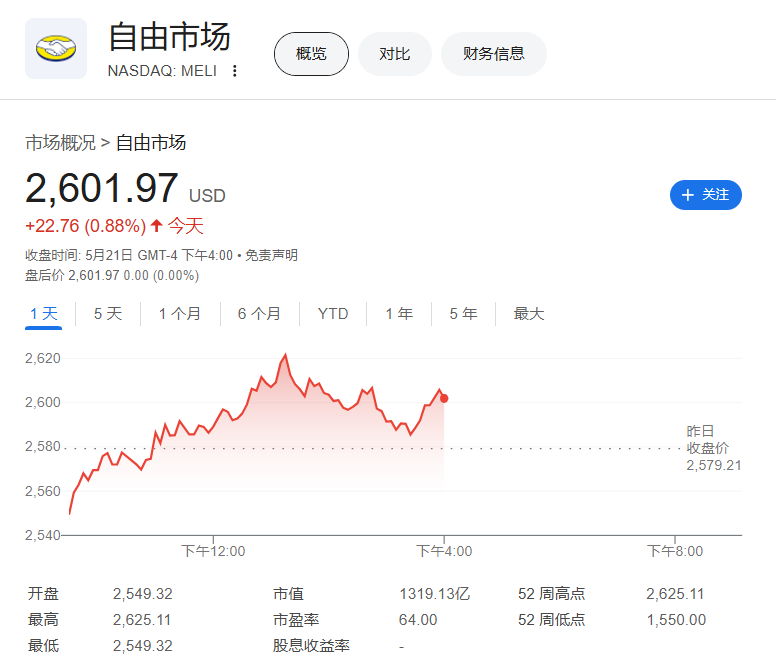
Task: Choose the 6 个月 chart range
Action: (259, 314)
